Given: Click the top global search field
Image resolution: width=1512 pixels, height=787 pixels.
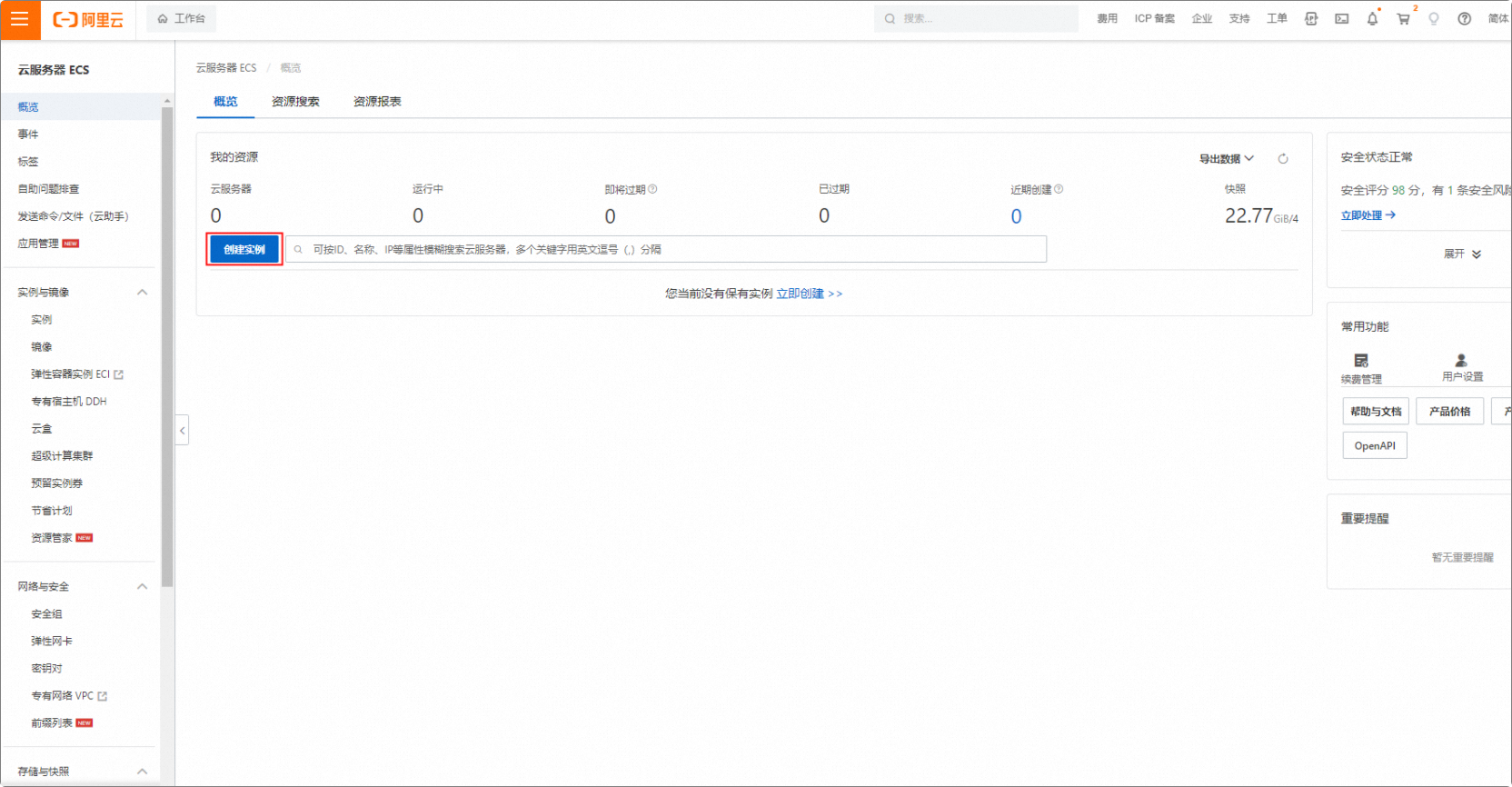Looking at the screenshot, I should point(976,18).
